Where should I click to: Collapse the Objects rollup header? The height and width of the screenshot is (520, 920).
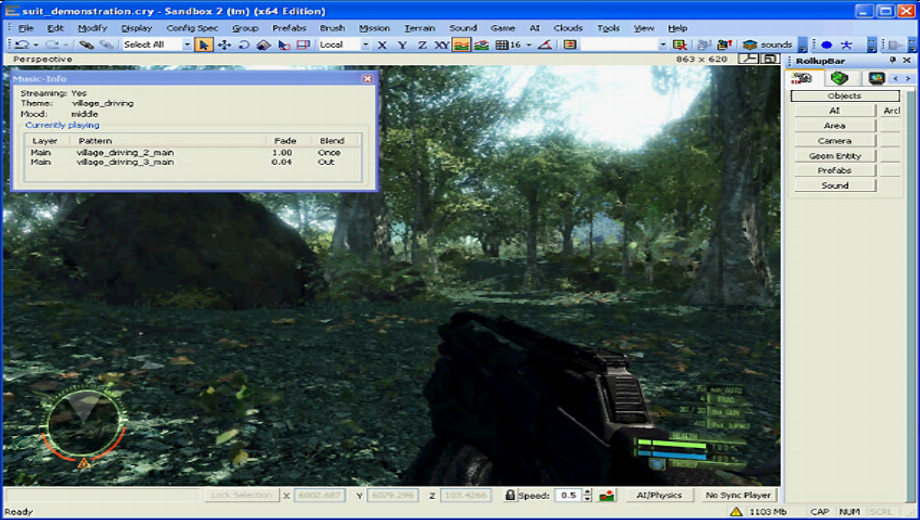coord(845,96)
